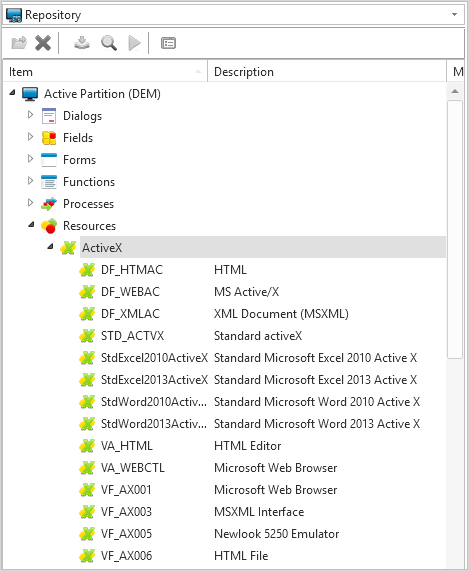Click the Description column header

[x=327, y=71]
